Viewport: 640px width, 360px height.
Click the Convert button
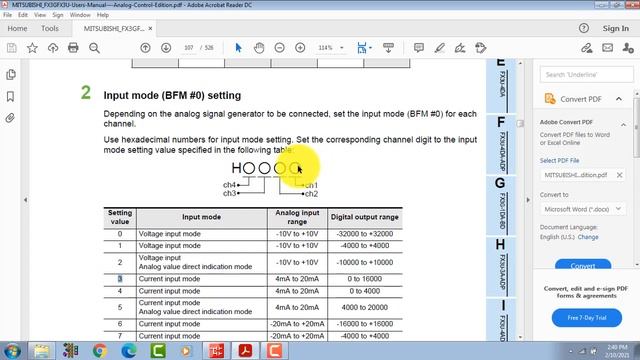(583, 264)
